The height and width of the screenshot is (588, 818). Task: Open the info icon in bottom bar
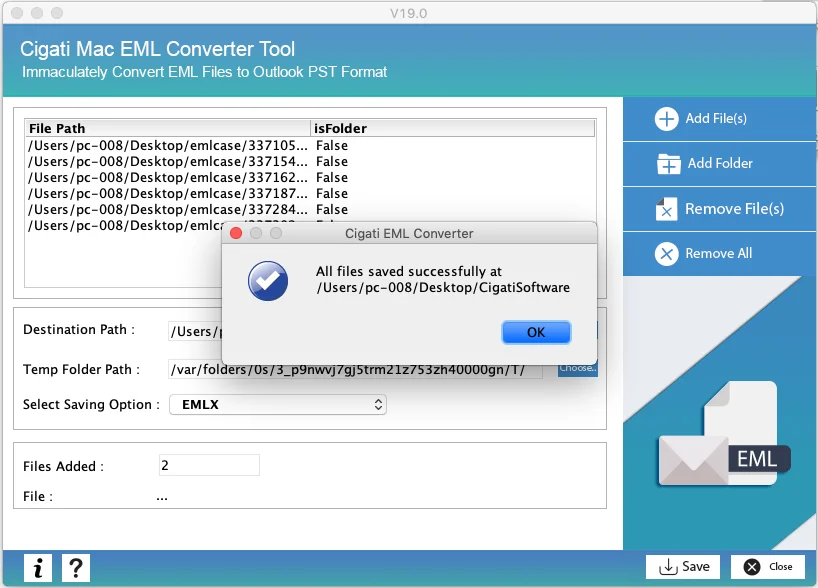click(x=38, y=568)
